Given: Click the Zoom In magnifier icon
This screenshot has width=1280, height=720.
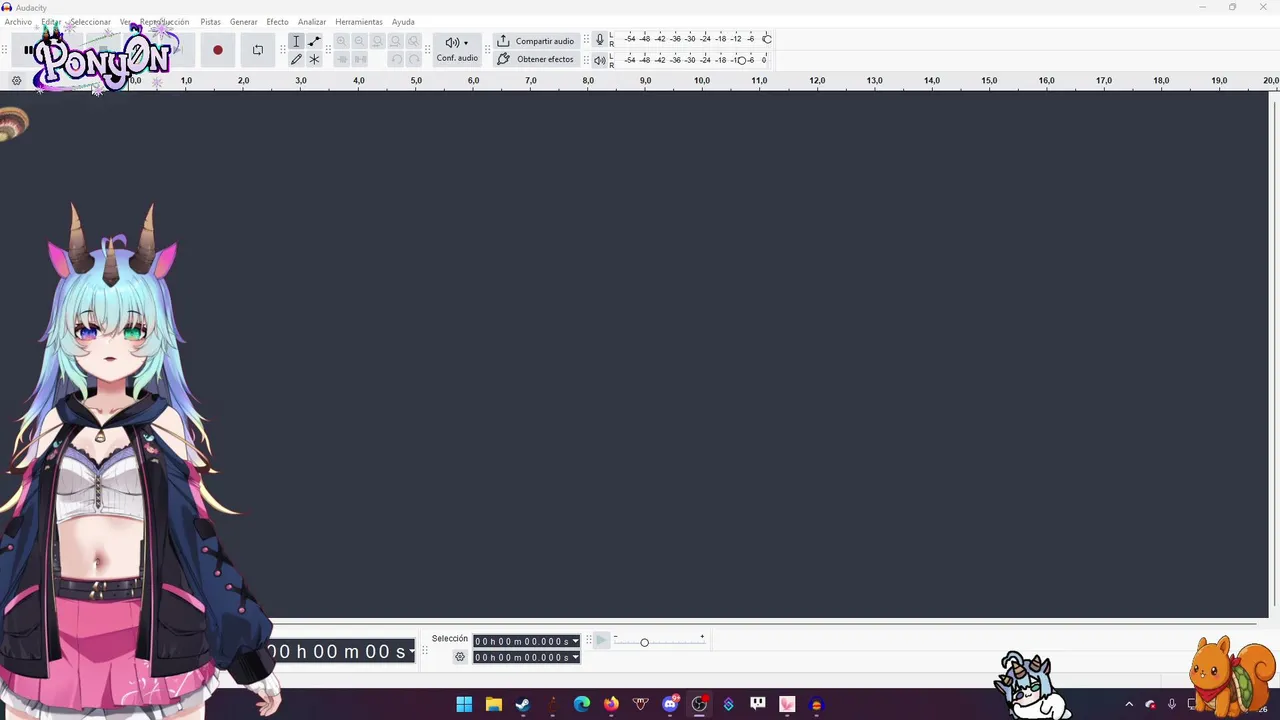Looking at the screenshot, I should (x=342, y=41).
